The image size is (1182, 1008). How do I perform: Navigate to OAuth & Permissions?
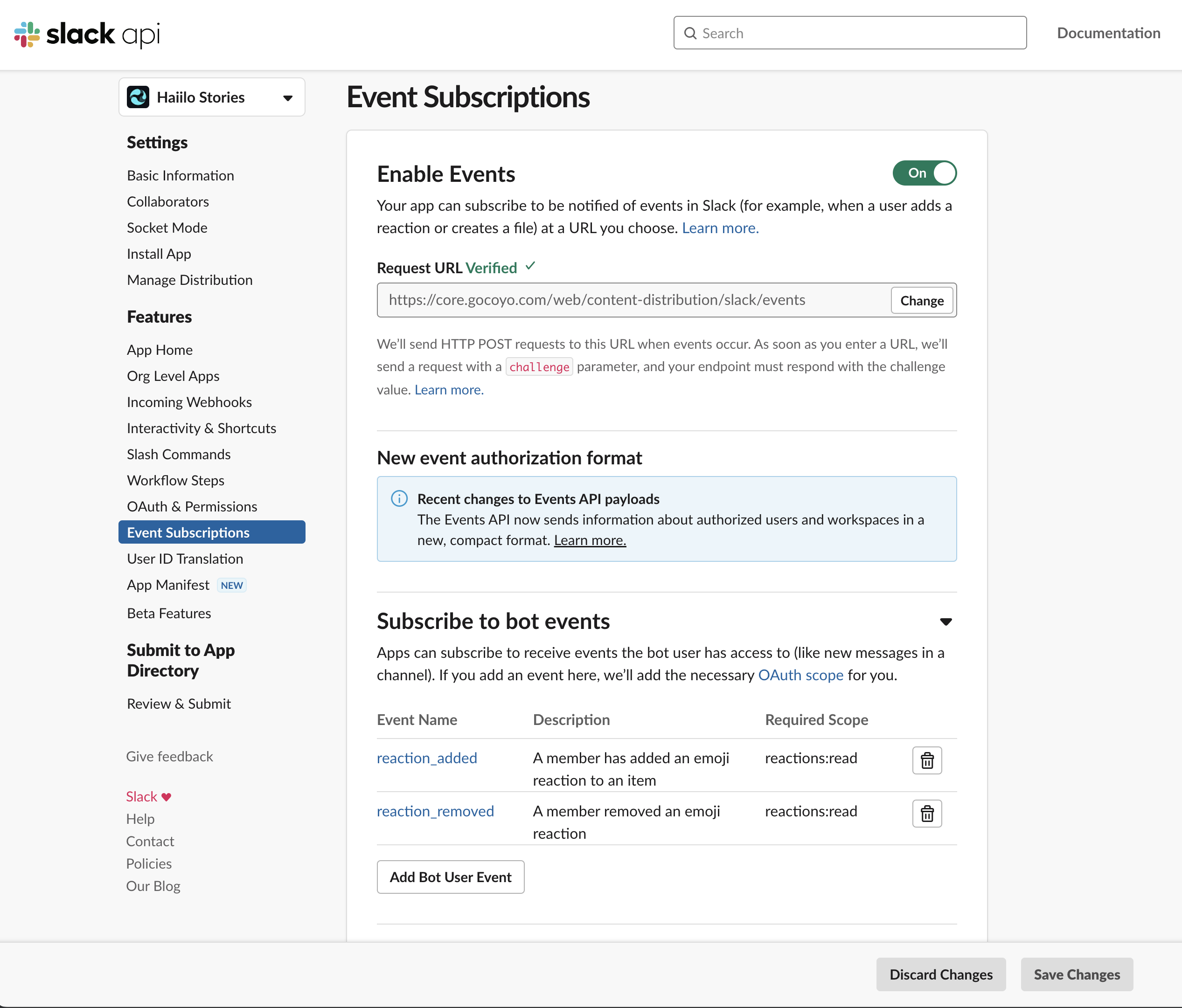point(192,506)
